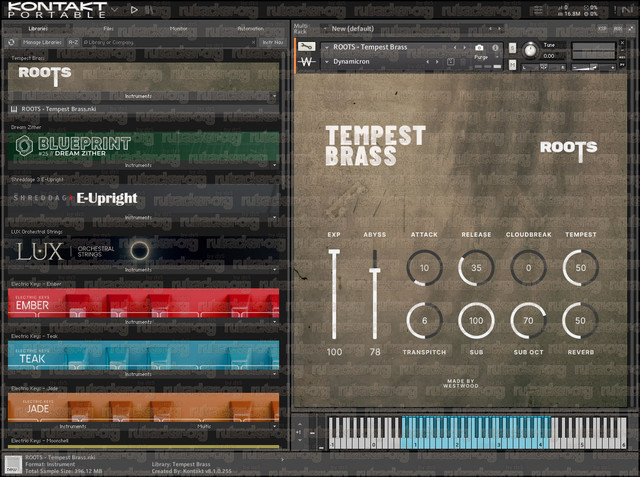This screenshot has height=477, width=640.
Task: Click the SUB OCT knob showing 70
Action: pos(529,320)
